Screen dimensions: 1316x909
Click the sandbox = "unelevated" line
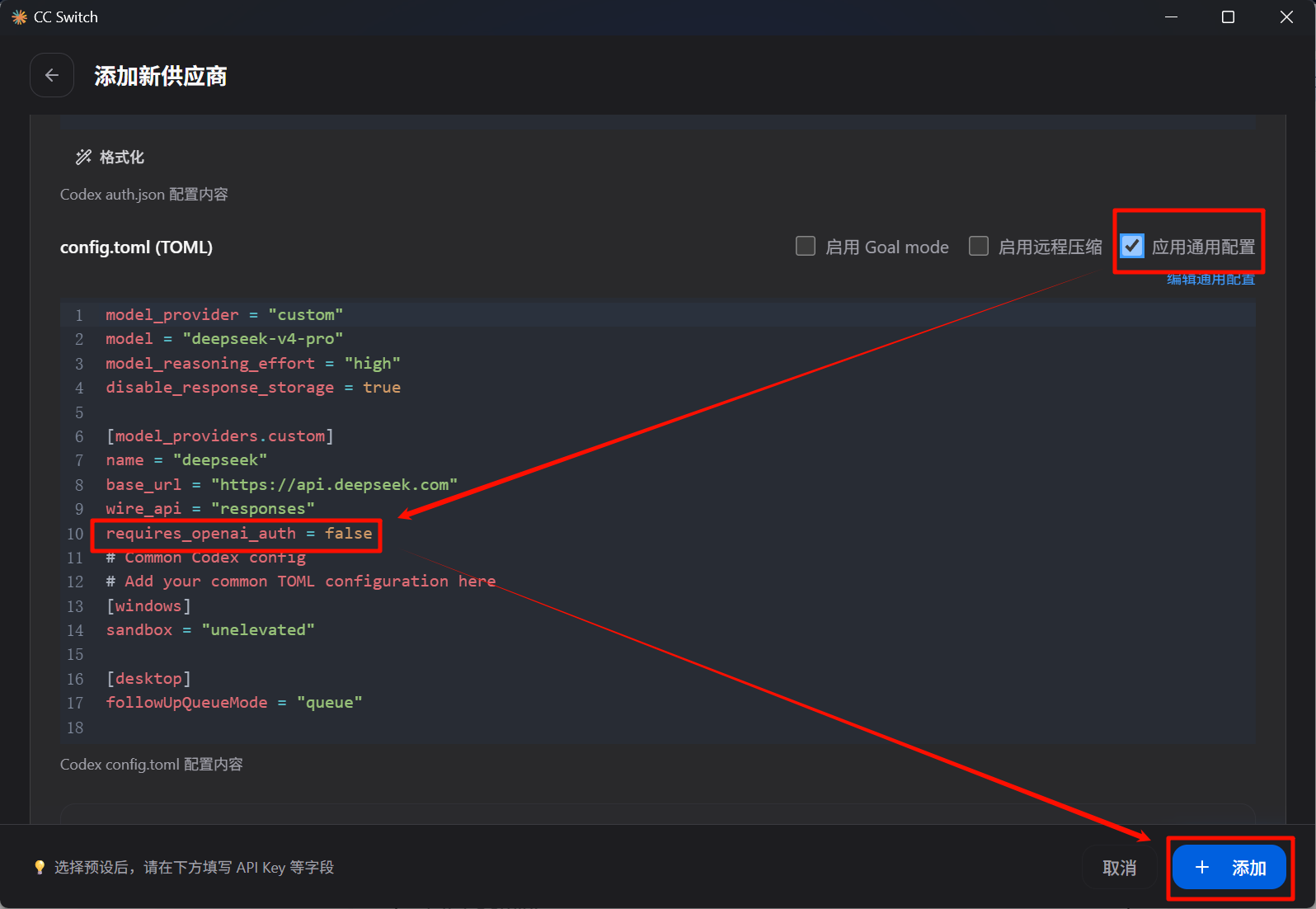(210, 630)
